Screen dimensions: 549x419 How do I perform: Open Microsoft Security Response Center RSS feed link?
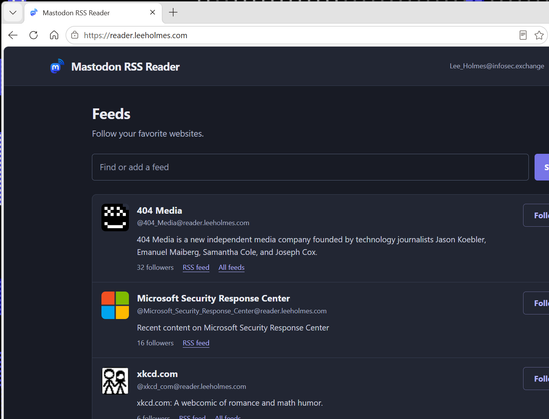(x=196, y=343)
